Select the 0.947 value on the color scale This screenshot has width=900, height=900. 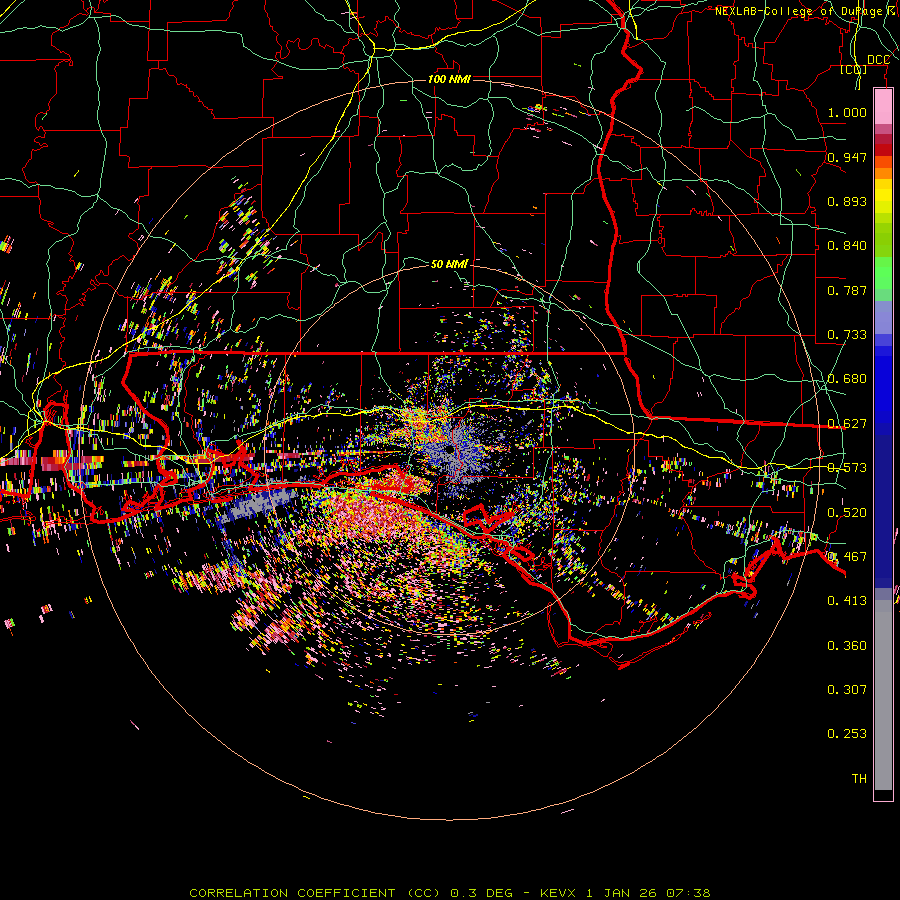(x=847, y=157)
